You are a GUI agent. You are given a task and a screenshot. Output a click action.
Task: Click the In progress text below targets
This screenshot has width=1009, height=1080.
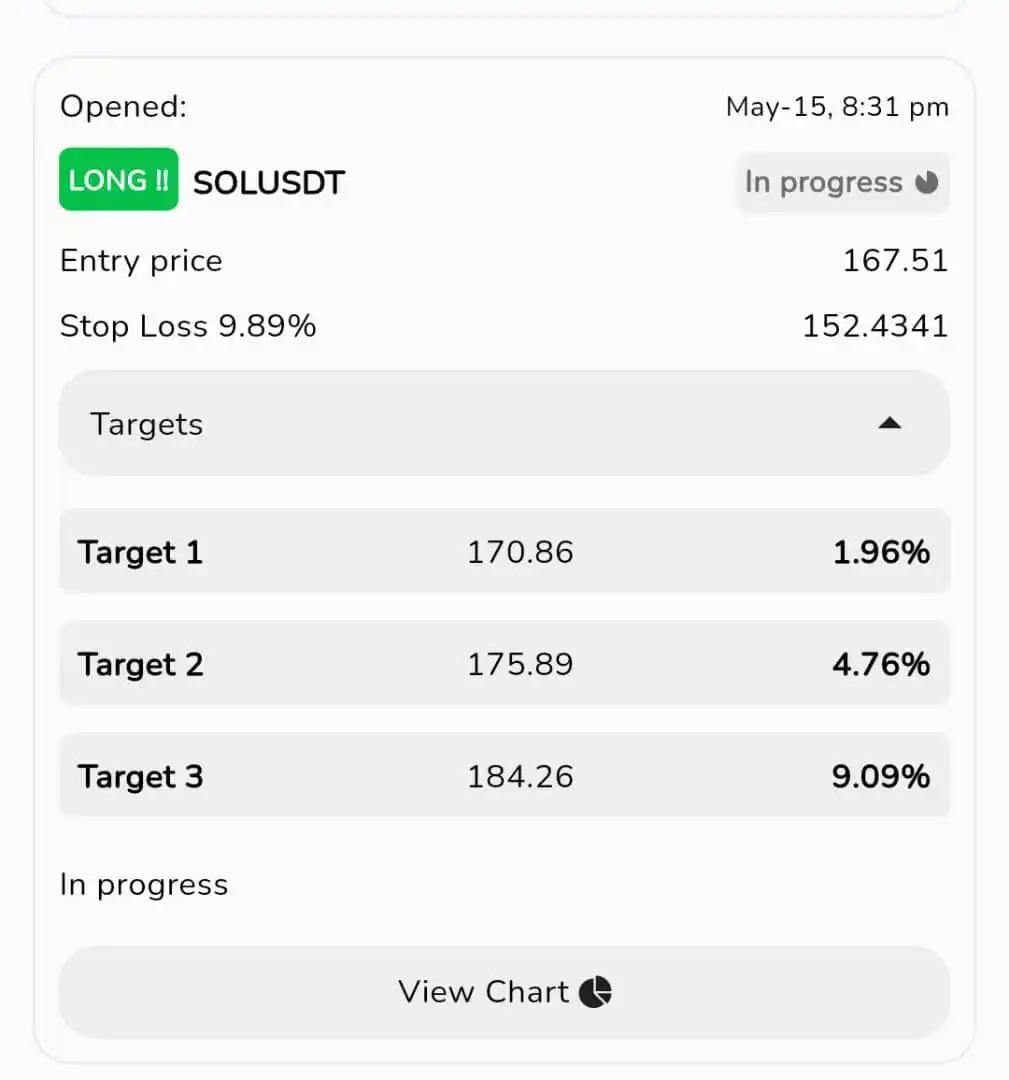(144, 885)
